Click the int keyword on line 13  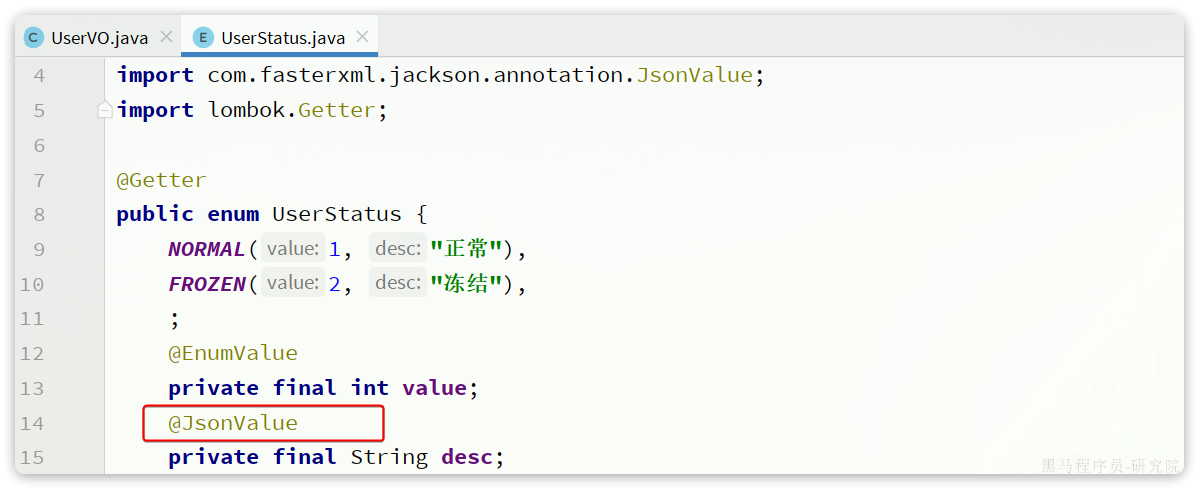tap(369, 389)
